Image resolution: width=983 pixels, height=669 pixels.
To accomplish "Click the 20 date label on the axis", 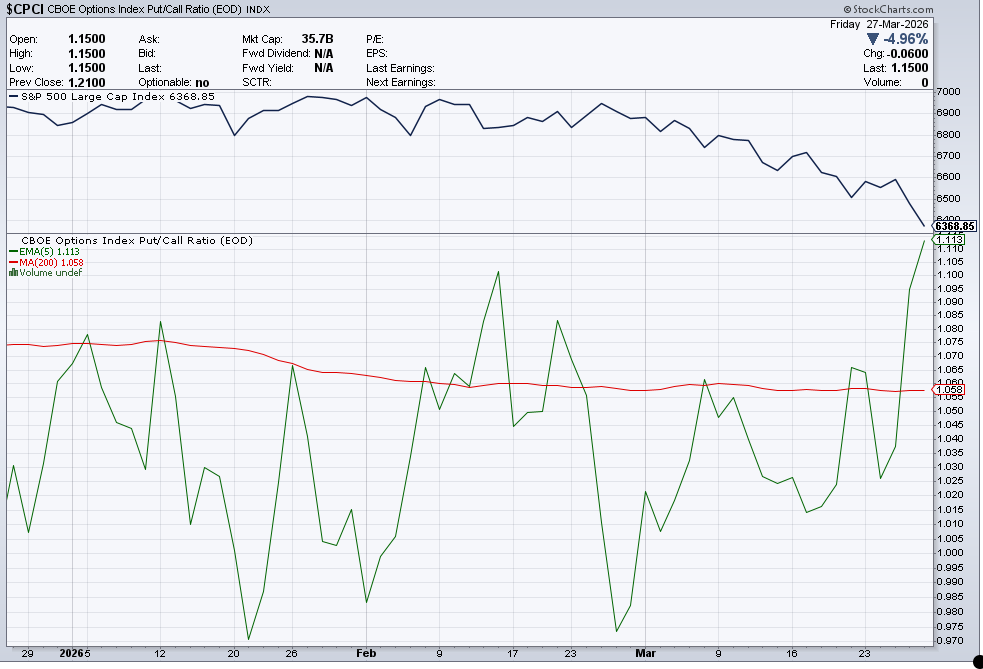I will 234,653.
